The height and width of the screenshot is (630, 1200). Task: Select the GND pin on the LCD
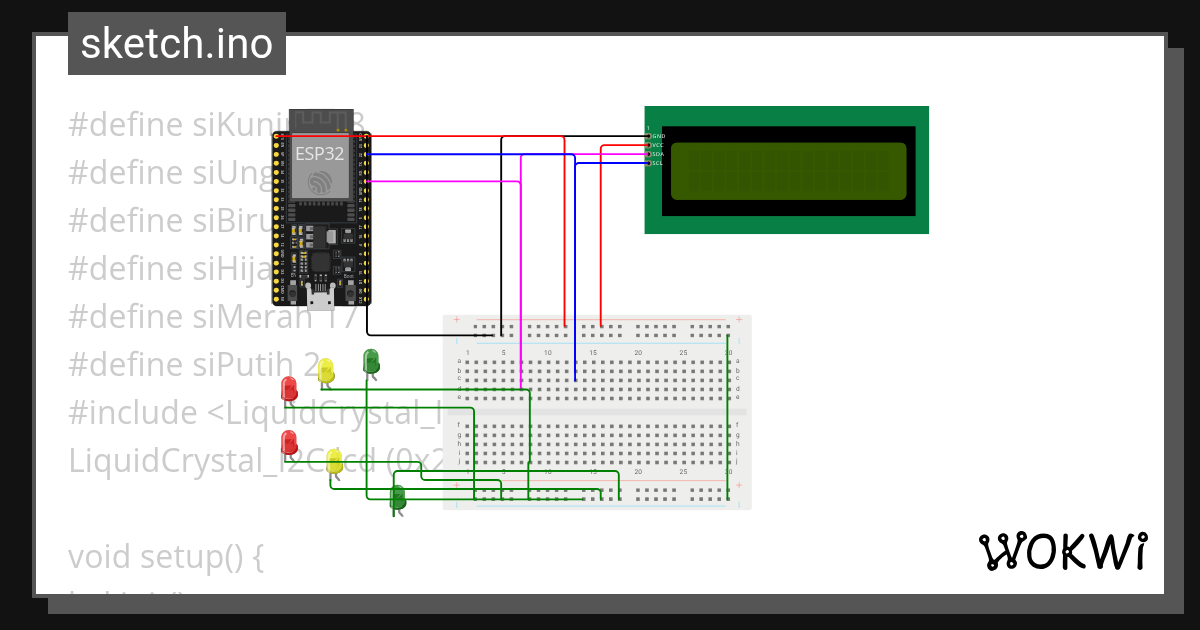coord(650,136)
